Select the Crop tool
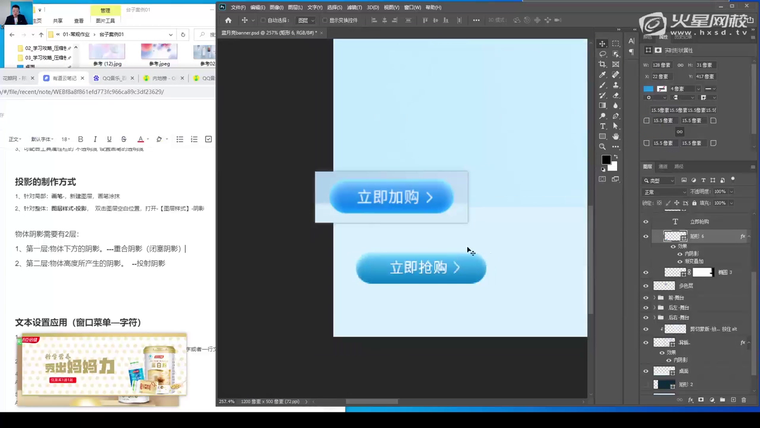Screen dimensions: 760x428 pyautogui.click(x=602, y=64)
